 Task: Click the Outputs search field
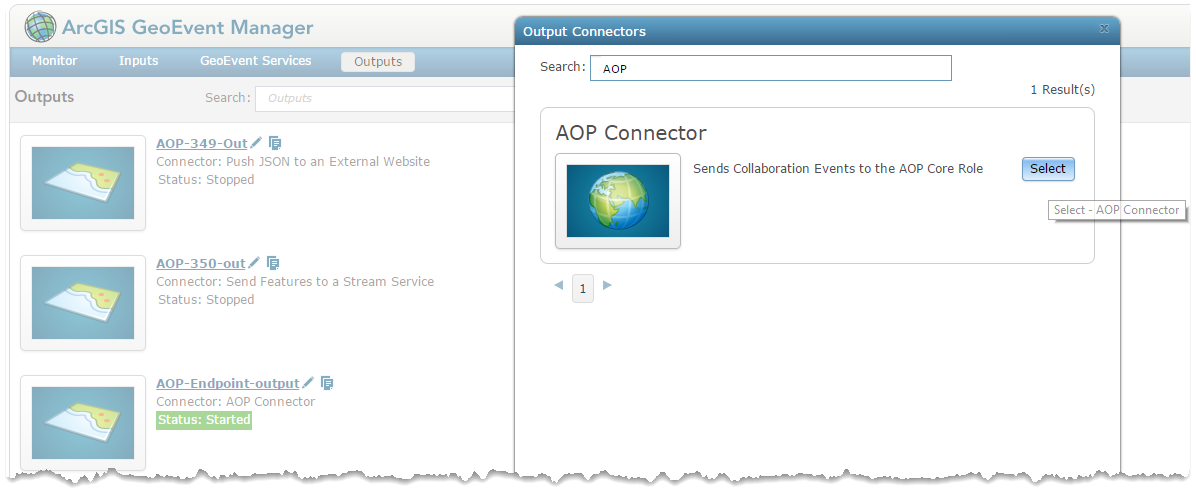point(385,98)
